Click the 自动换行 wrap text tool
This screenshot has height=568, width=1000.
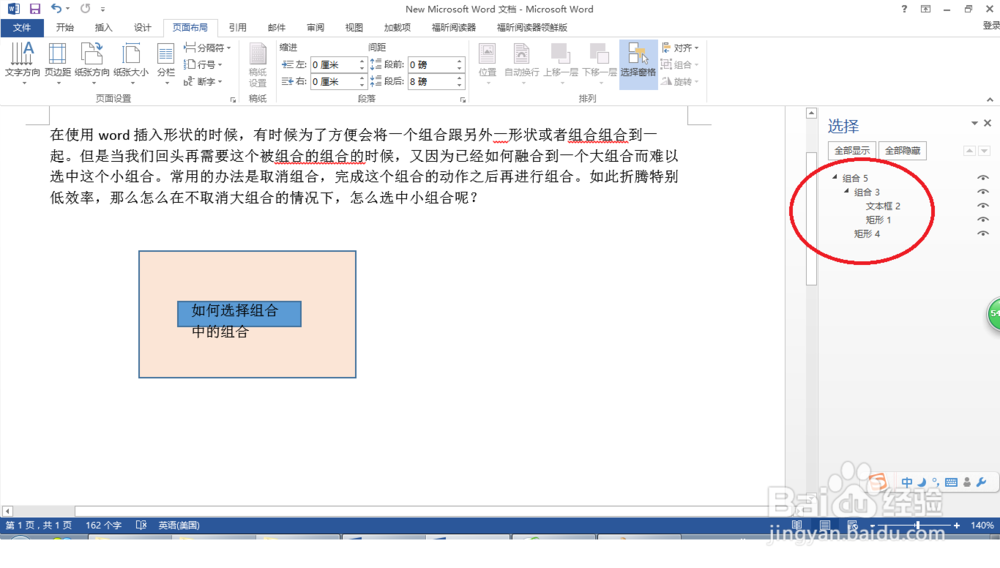522,64
